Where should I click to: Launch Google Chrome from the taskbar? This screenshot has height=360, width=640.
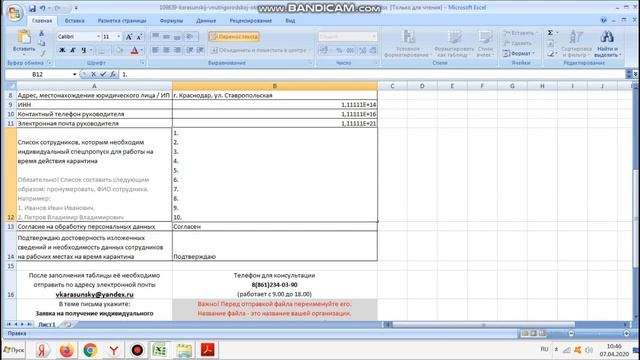[x=90, y=350]
